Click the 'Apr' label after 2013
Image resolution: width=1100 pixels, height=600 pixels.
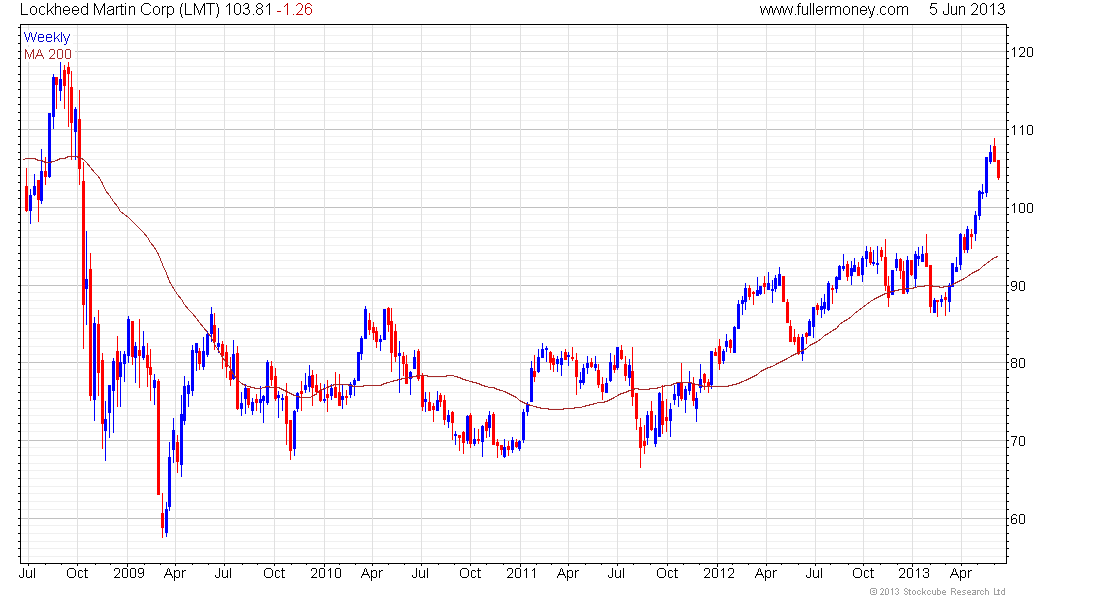tap(961, 574)
